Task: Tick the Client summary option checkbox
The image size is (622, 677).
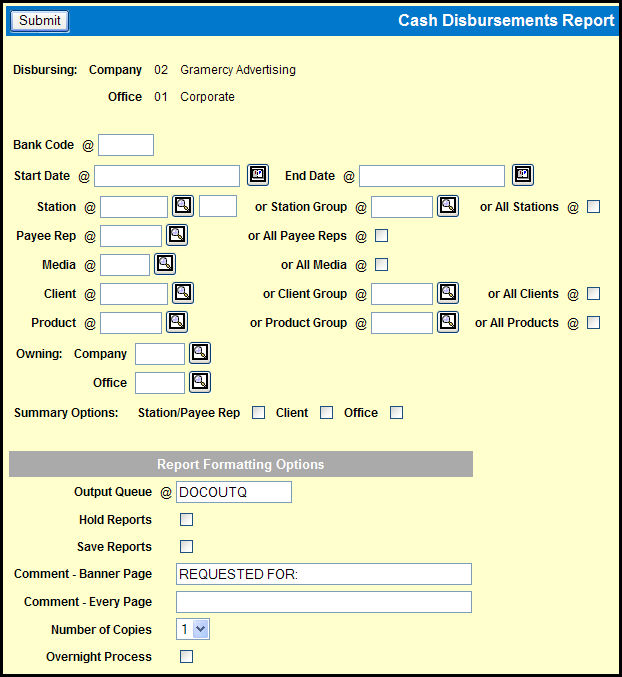Action: [327, 412]
